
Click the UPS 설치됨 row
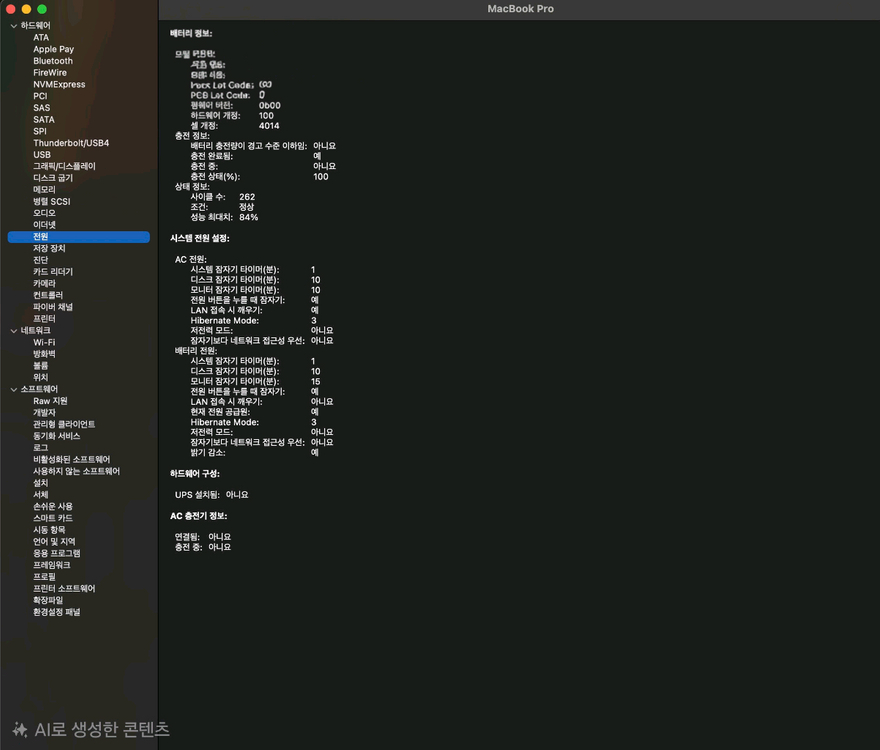coord(212,495)
